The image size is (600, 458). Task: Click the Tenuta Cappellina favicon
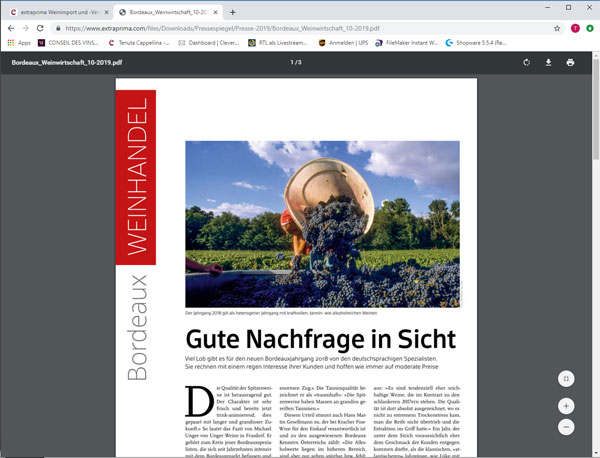coord(111,43)
